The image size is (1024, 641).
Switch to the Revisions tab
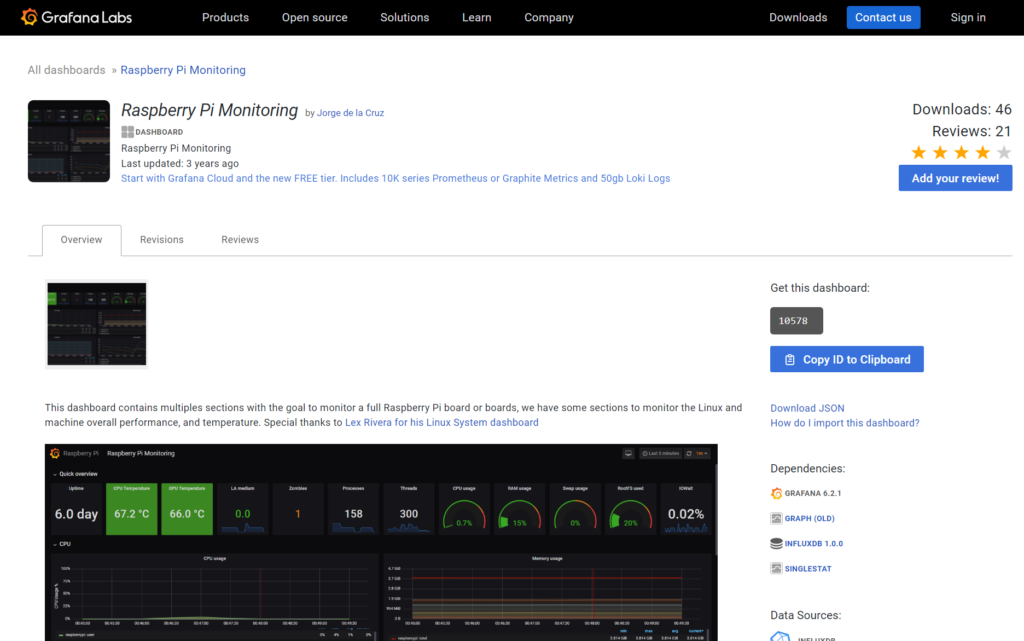[x=162, y=240]
